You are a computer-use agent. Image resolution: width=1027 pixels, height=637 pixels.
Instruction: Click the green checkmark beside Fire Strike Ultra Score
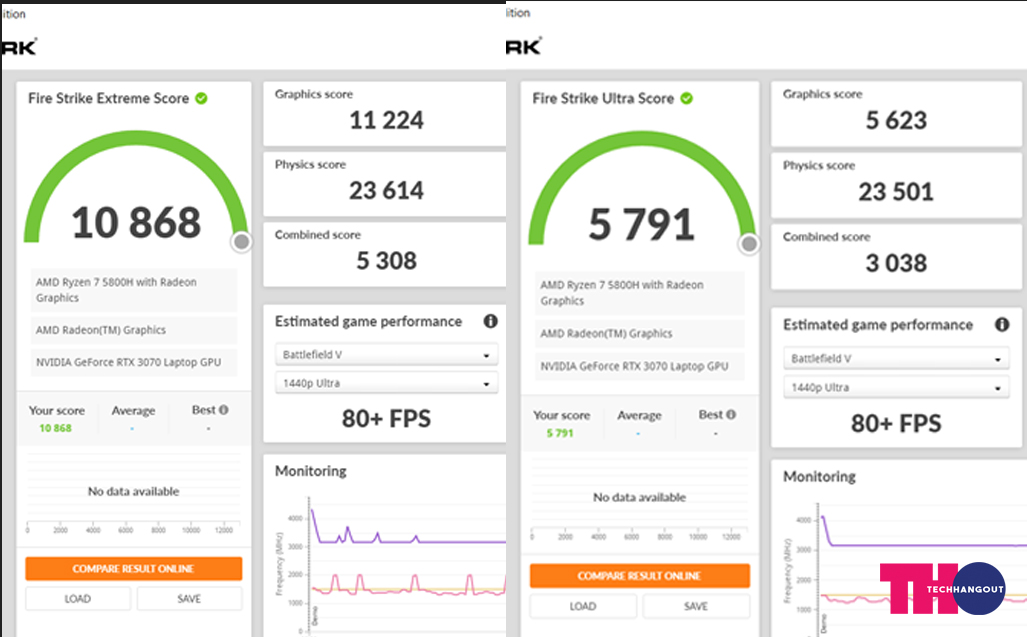click(686, 98)
